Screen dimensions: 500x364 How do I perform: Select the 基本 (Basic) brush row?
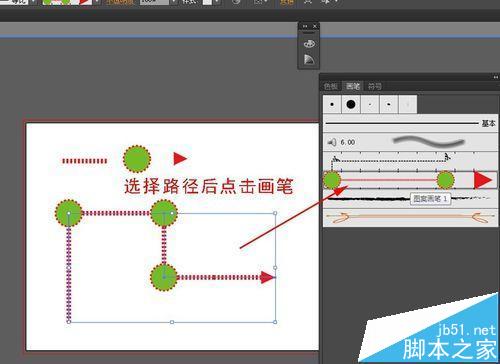[x=411, y=124]
